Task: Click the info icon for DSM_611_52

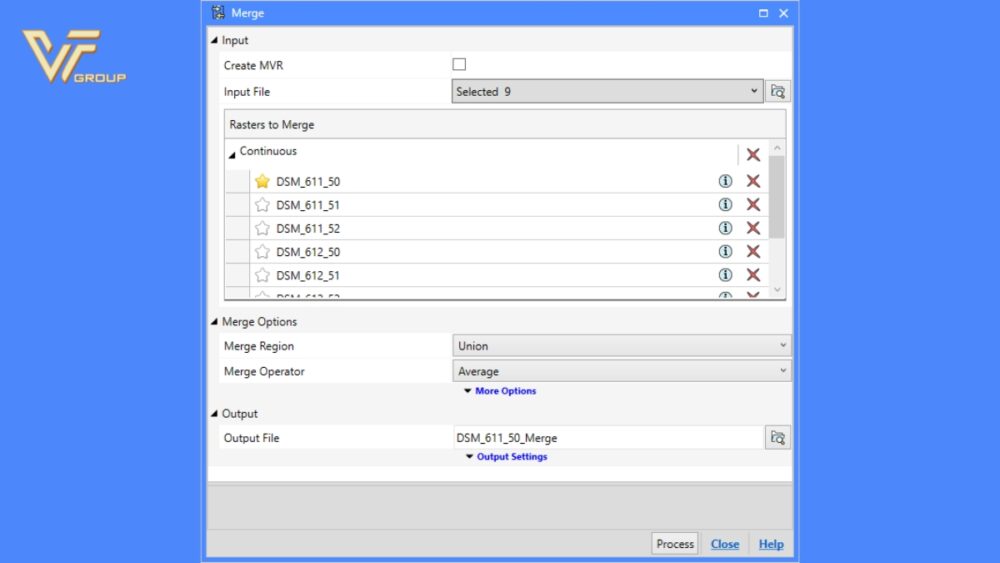Action: click(725, 228)
